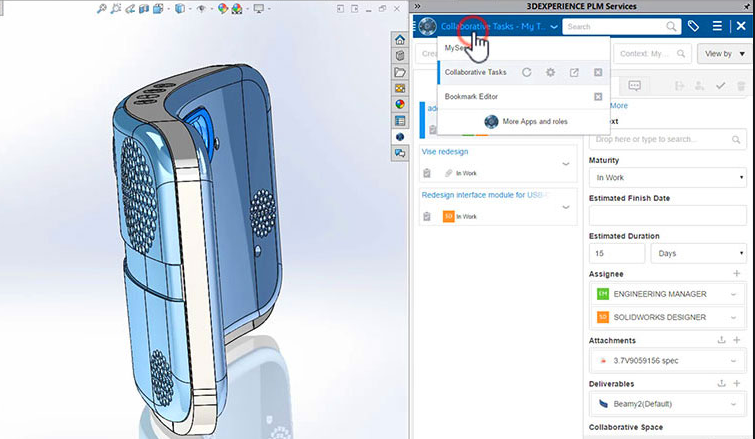The image size is (755, 439).
Task: Open Collaborative Tasks in new window icon
Action: [574, 72]
